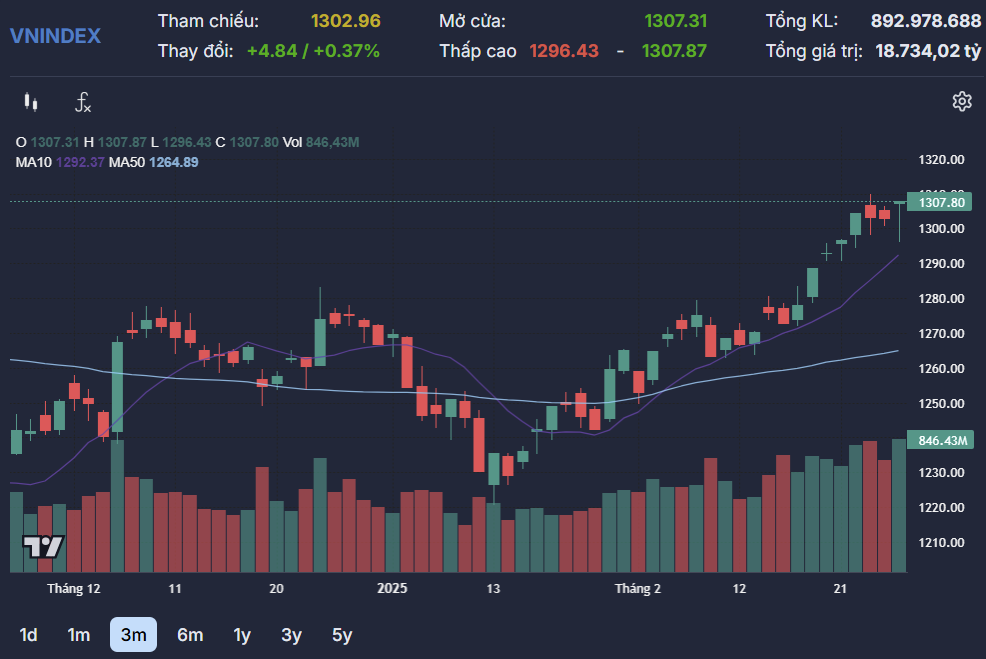Click the VNINDEX ticker title

click(55, 36)
